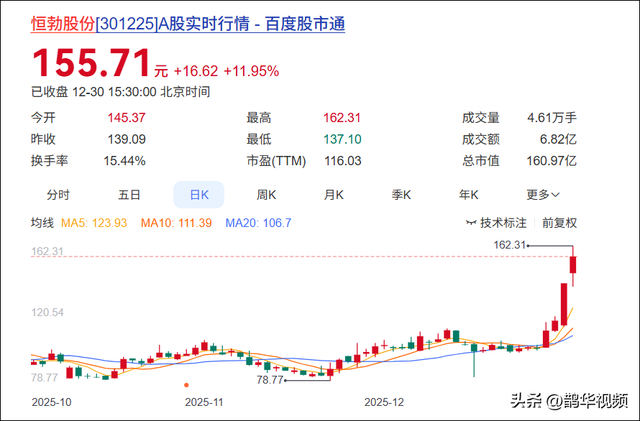
Task: Click the current price 155.71
Action: point(91,62)
